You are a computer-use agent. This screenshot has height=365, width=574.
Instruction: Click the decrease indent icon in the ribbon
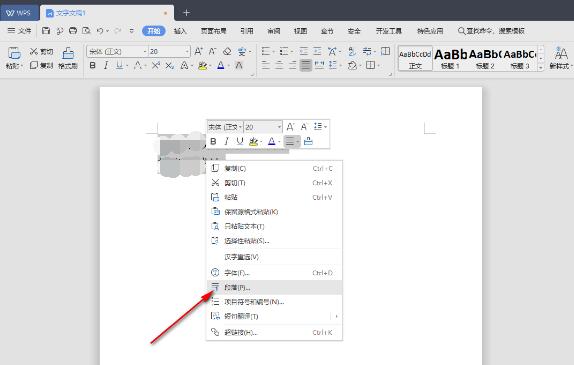(303, 52)
